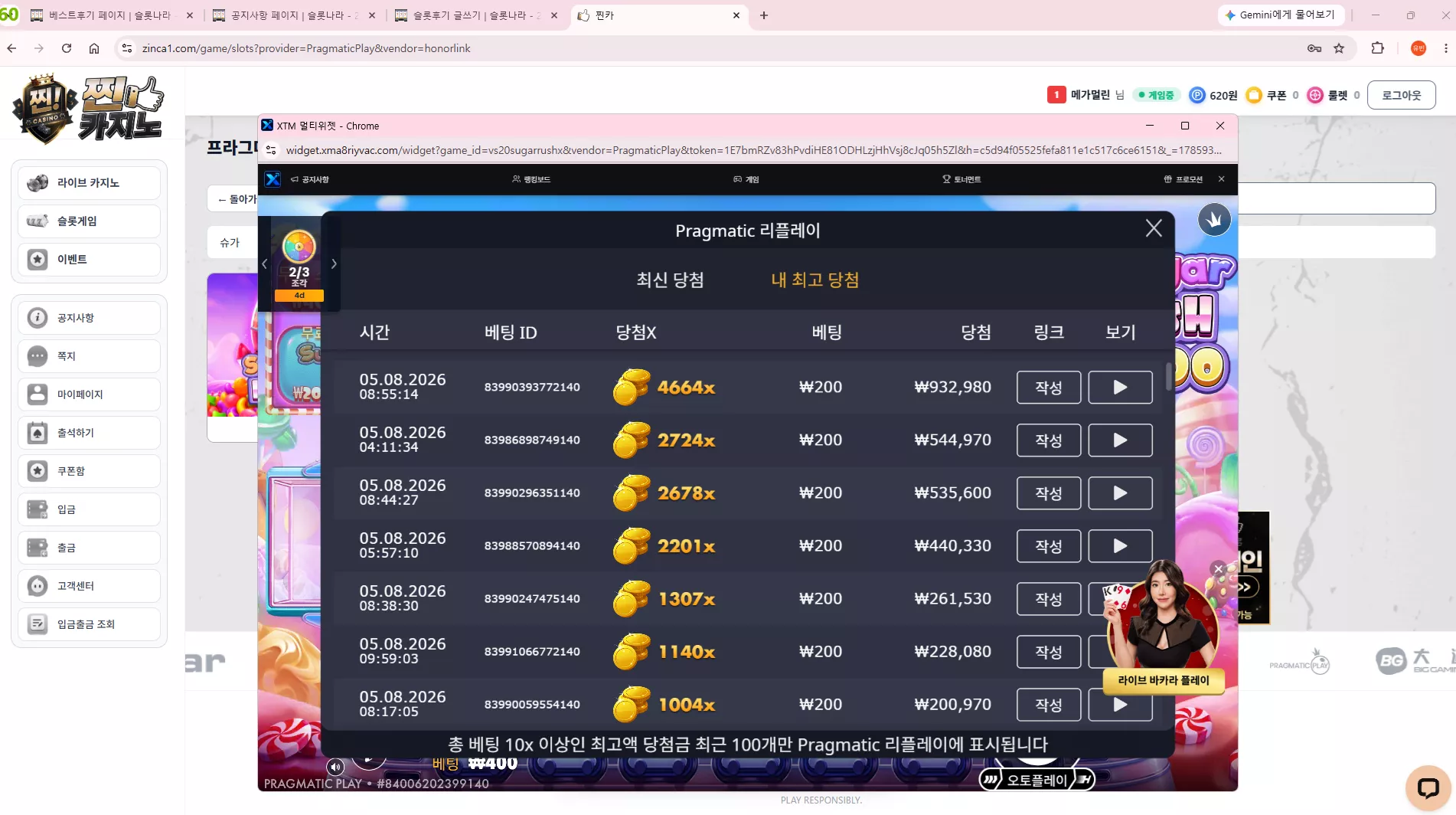
Task: Click the 고객센터 support icon
Action: coord(38,586)
